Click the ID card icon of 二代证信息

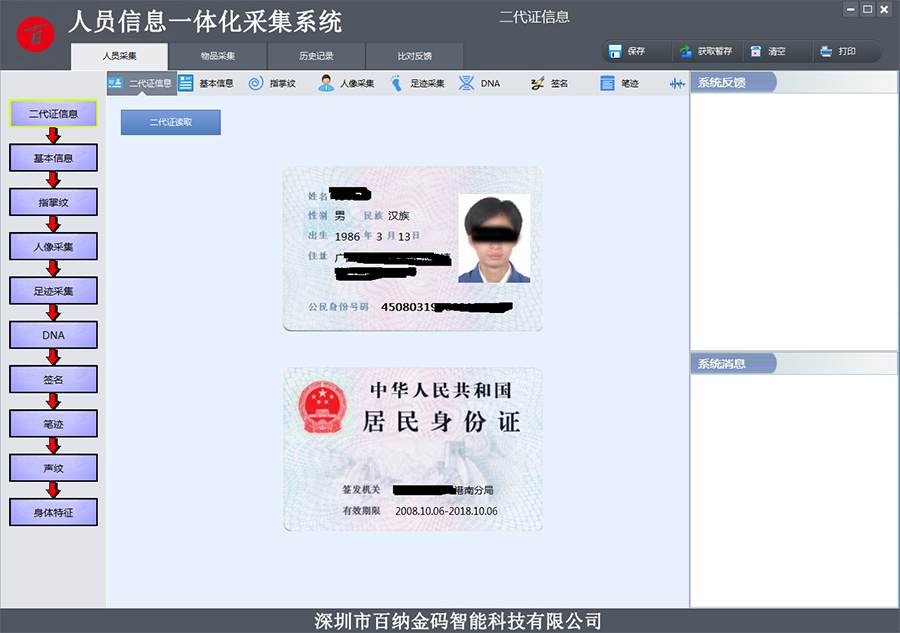(115, 83)
